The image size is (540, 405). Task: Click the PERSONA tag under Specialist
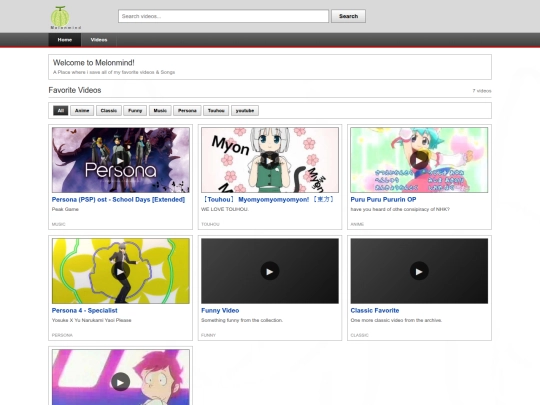[x=62, y=335]
